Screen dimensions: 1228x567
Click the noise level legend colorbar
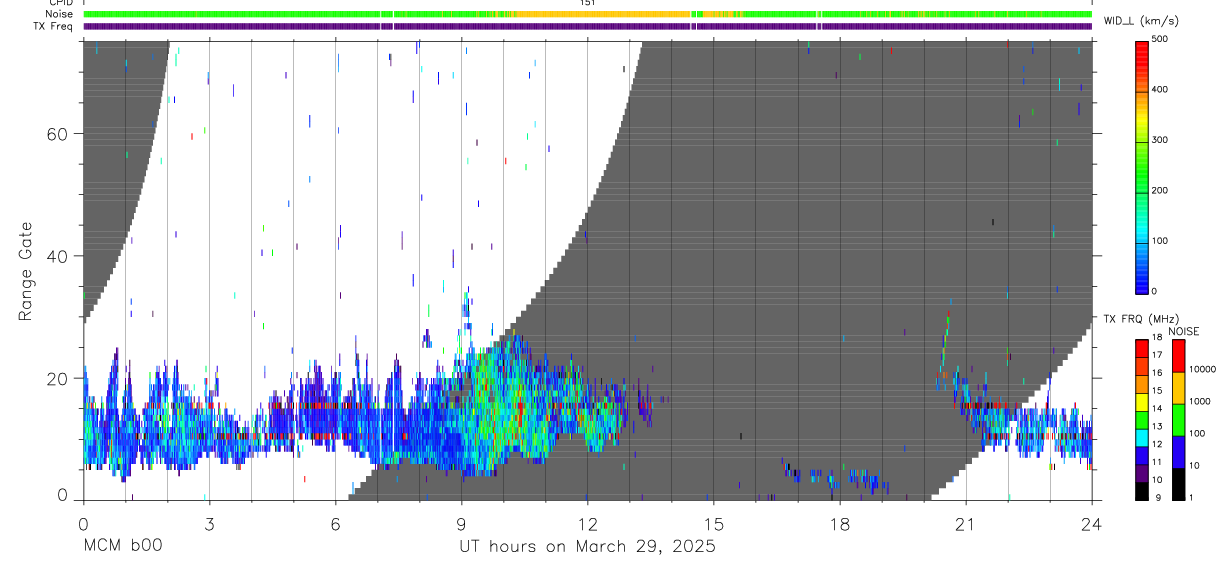tap(1178, 420)
